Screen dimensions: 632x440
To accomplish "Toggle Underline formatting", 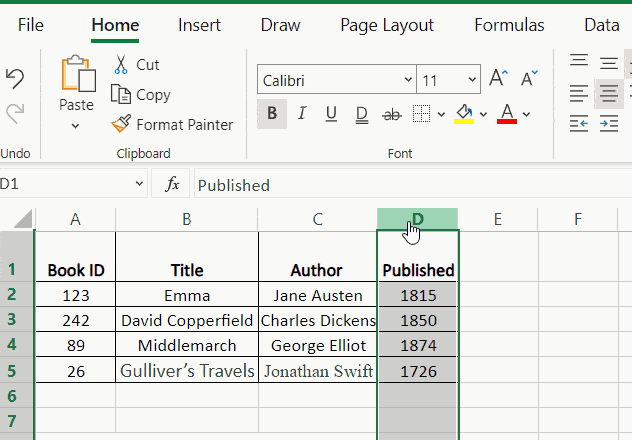I will (x=331, y=114).
